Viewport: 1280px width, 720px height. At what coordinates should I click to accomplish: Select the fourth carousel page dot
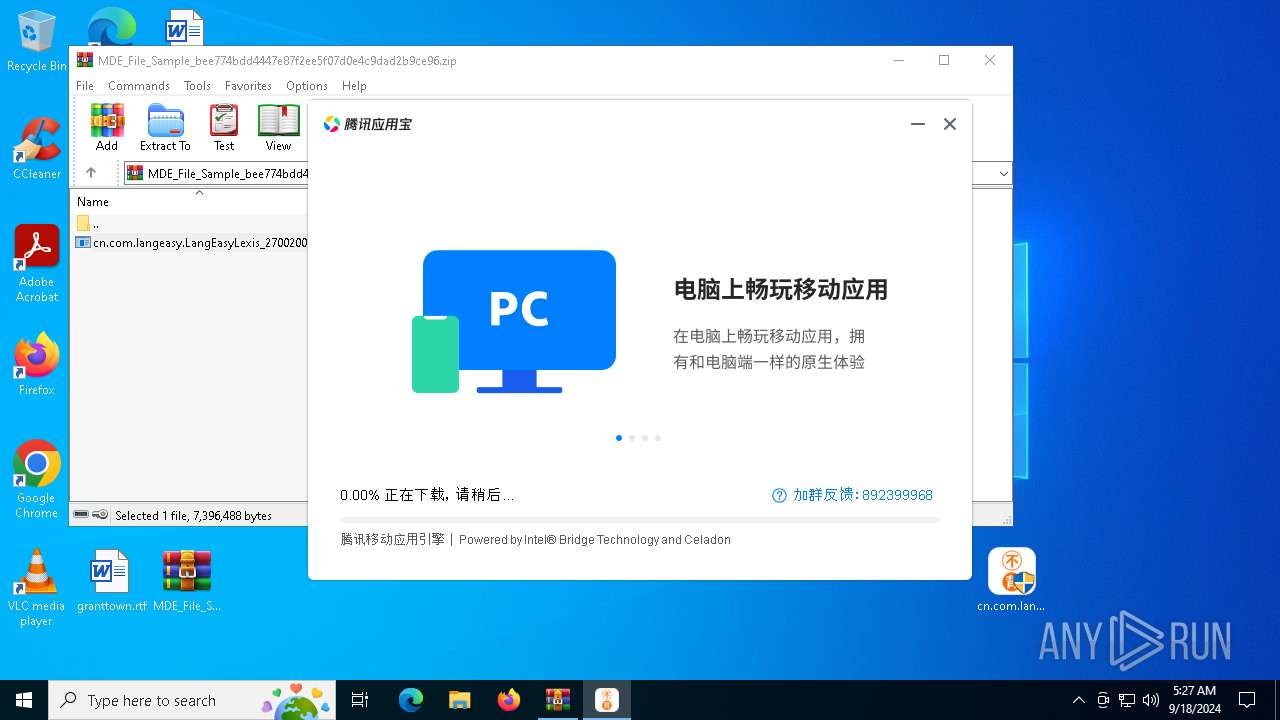(658, 438)
